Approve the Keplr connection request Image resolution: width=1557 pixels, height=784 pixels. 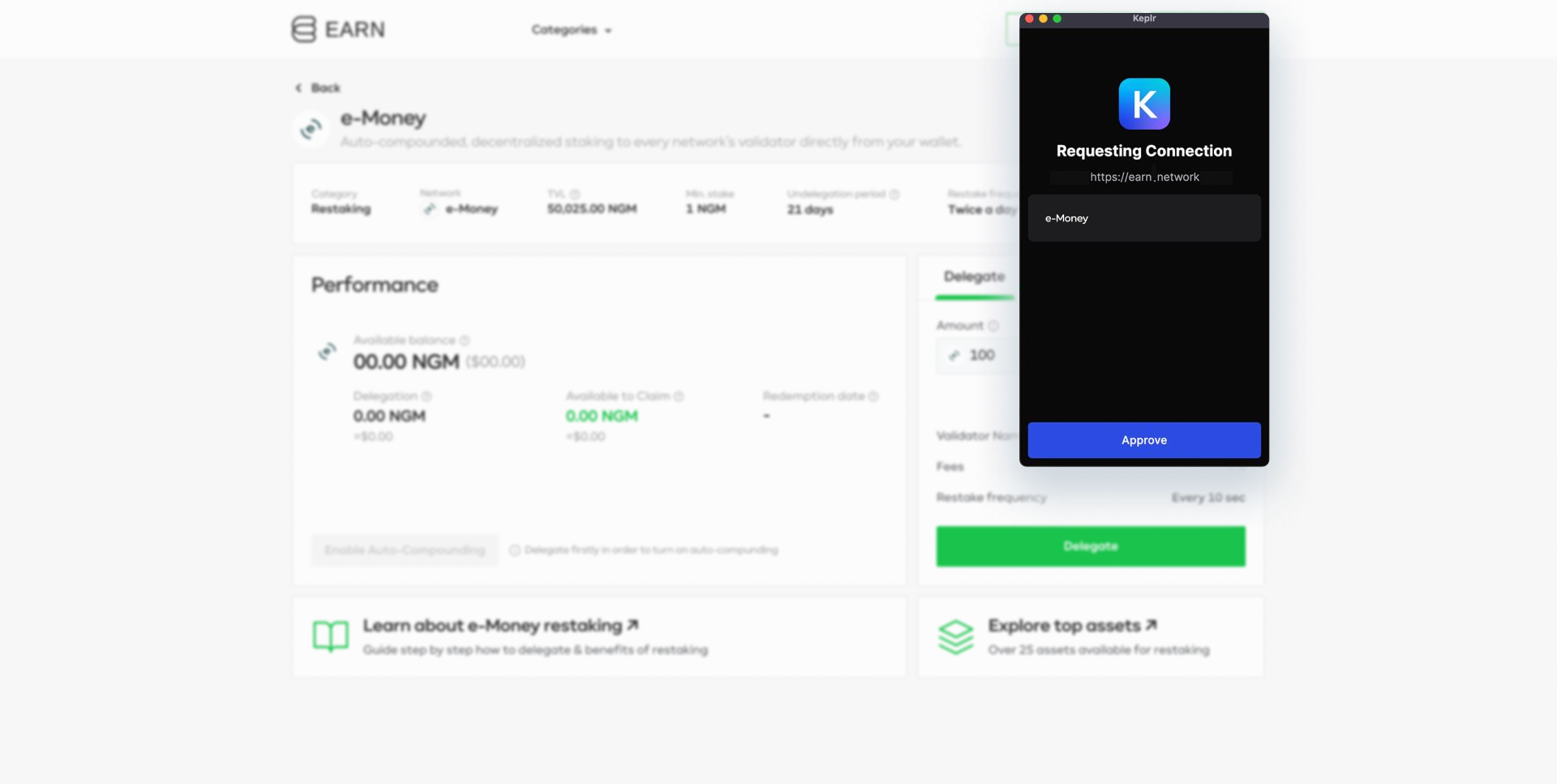pyautogui.click(x=1143, y=440)
